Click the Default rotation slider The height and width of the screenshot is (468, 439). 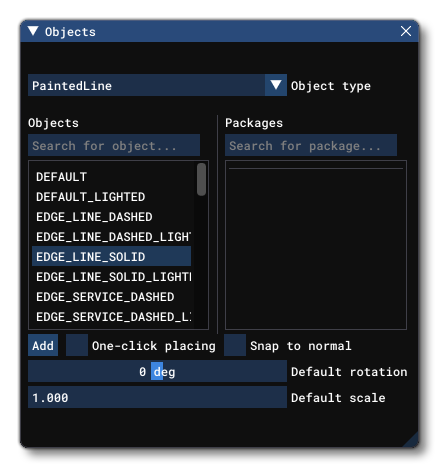[157, 371]
